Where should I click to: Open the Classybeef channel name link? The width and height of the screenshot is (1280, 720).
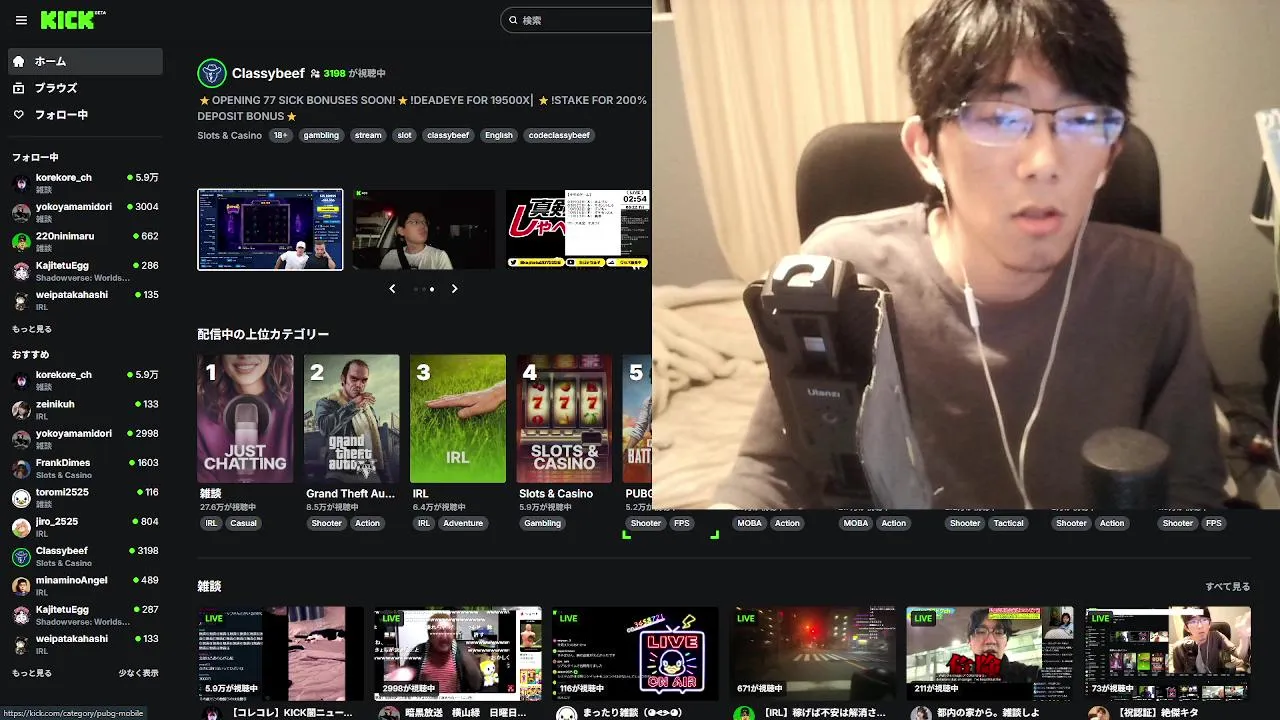(x=268, y=73)
